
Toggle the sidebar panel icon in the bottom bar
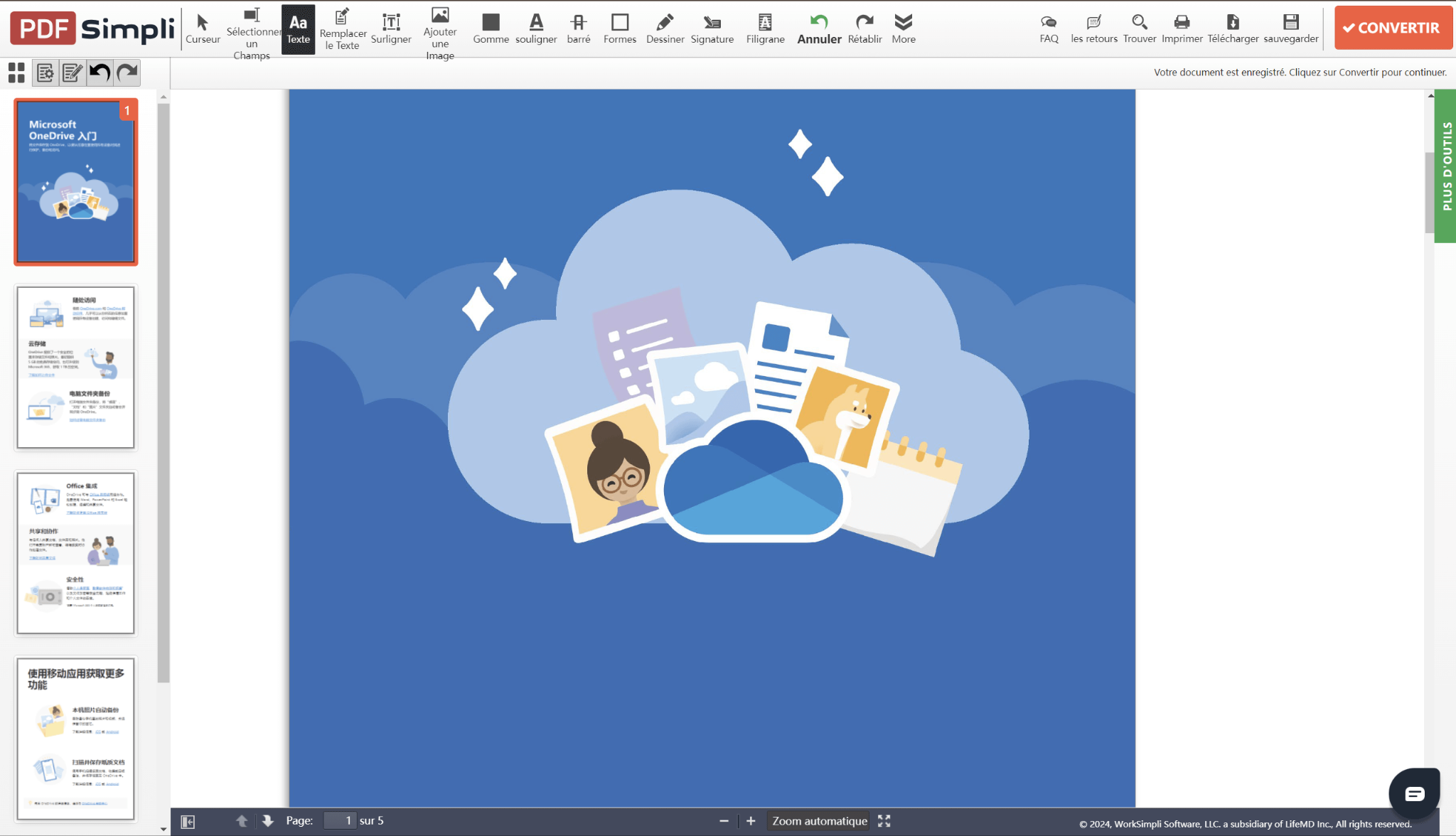click(188, 821)
